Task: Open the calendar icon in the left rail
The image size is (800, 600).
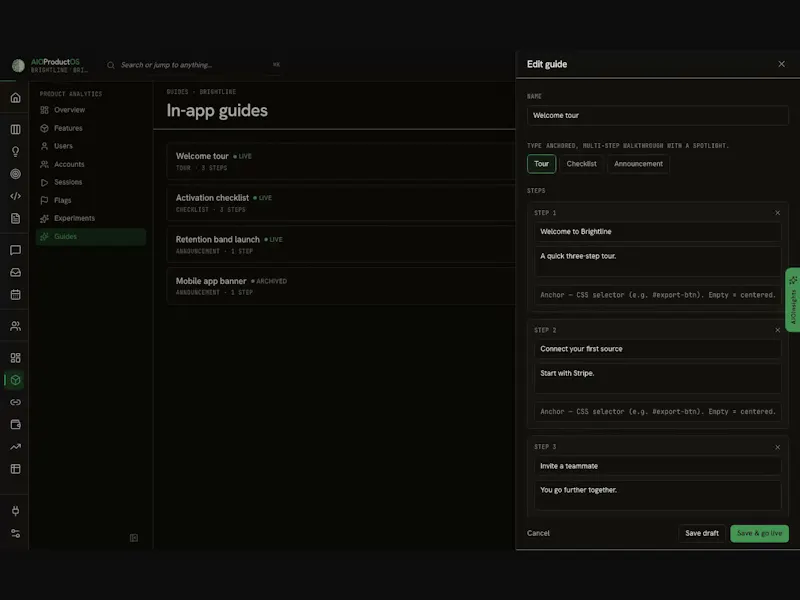Action: (x=15, y=294)
